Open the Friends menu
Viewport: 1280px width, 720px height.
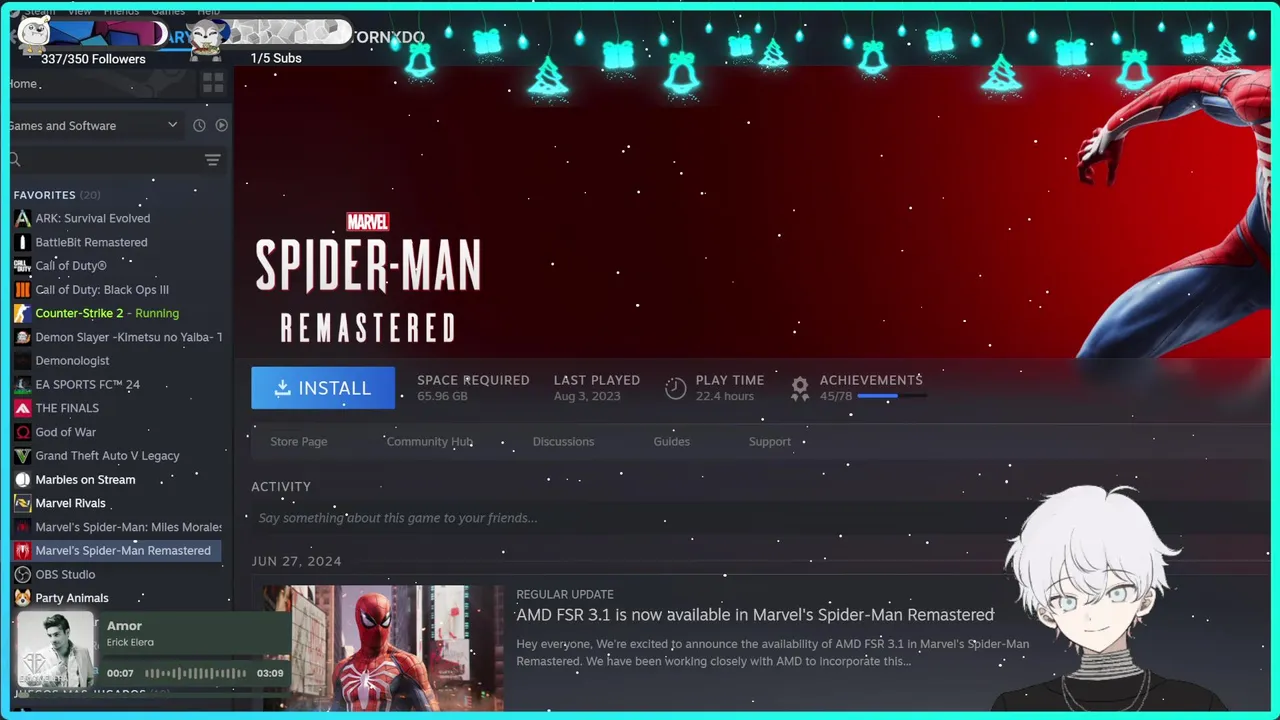click(x=122, y=11)
